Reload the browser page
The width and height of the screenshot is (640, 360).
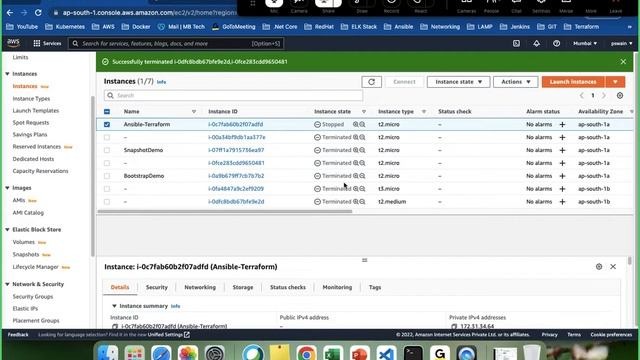pyautogui.click(x=38, y=13)
